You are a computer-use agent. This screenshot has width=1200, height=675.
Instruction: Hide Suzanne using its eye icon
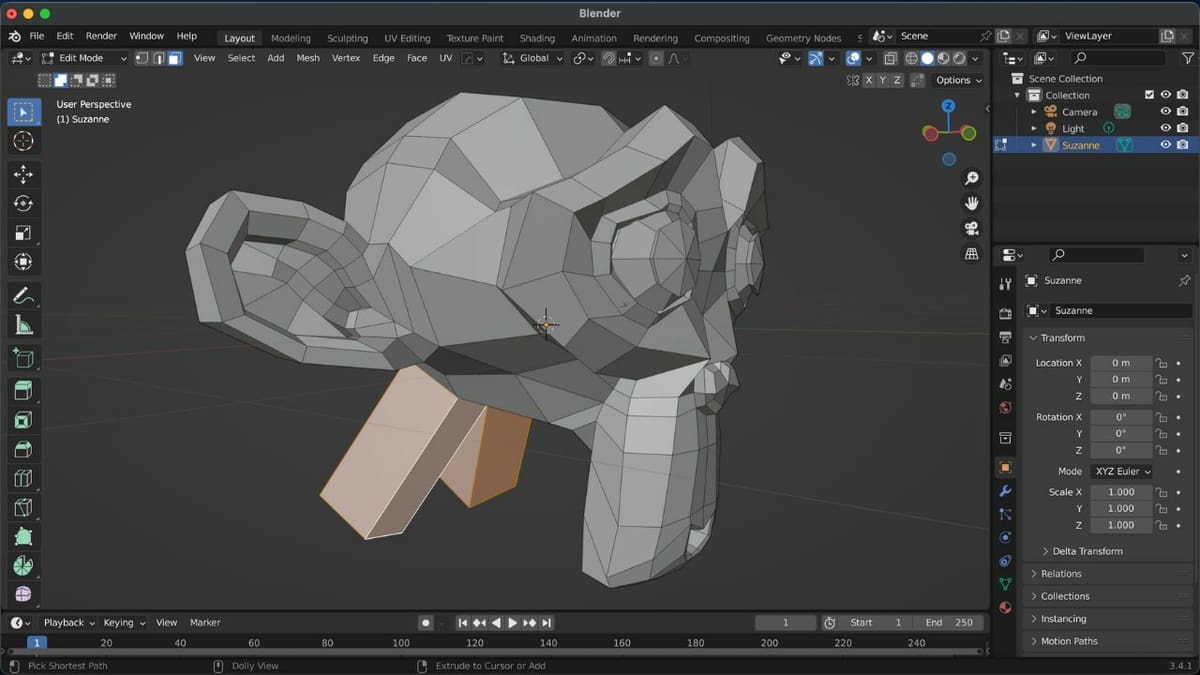point(1165,145)
